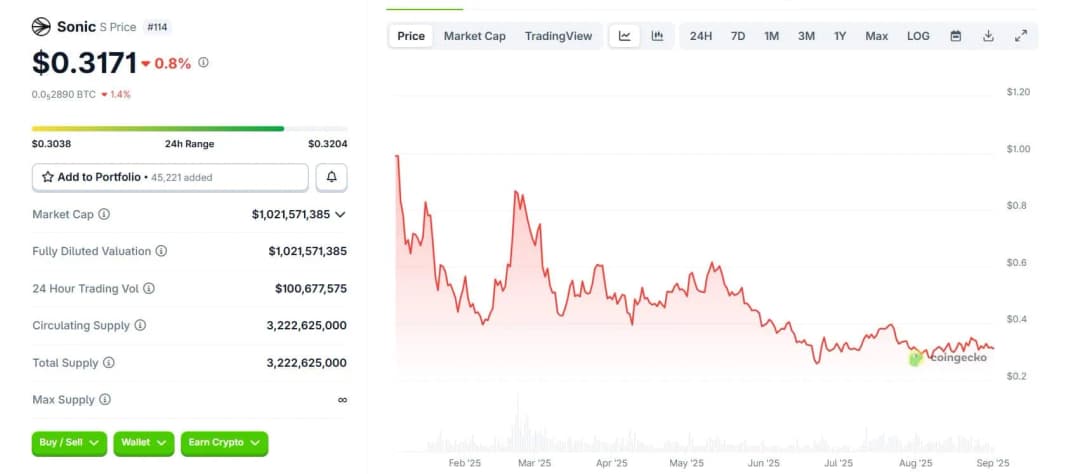The height and width of the screenshot is (474, 1080).
Task: Click the Fully Diluted Valuation info icon
Action: 161,251
